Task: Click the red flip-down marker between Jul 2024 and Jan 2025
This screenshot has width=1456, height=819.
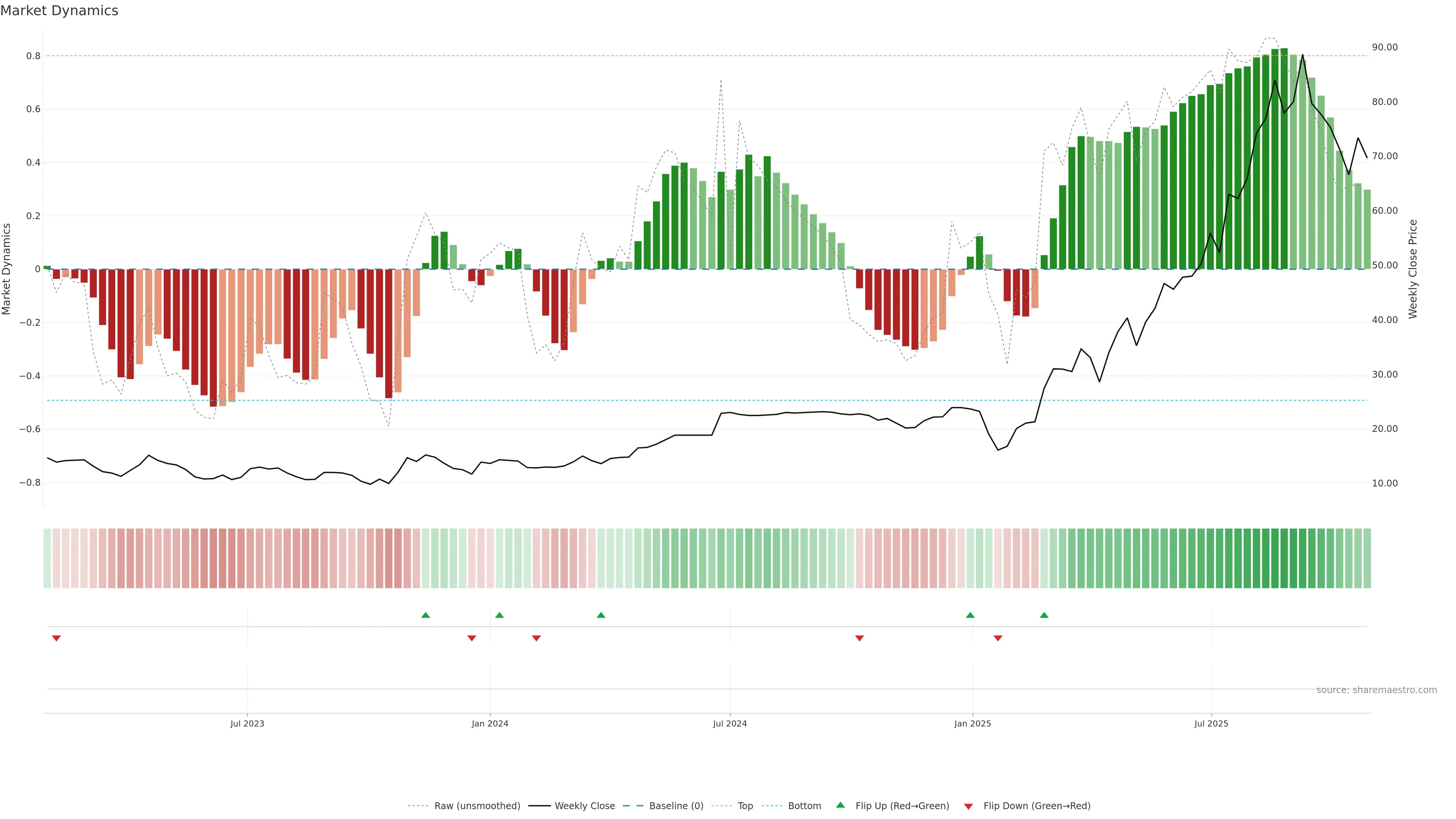Action: (x=859, y=638)
